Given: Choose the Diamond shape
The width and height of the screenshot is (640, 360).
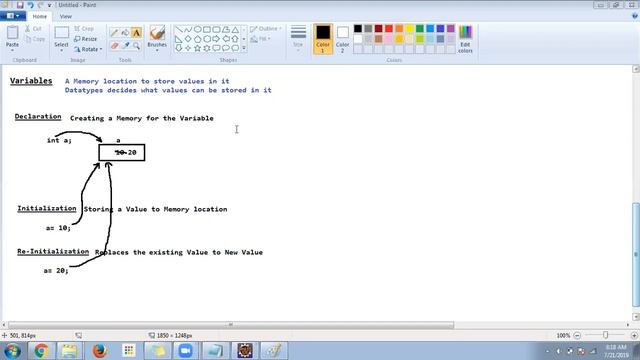Looking at the screenshot, I should (x=188, y=39).
